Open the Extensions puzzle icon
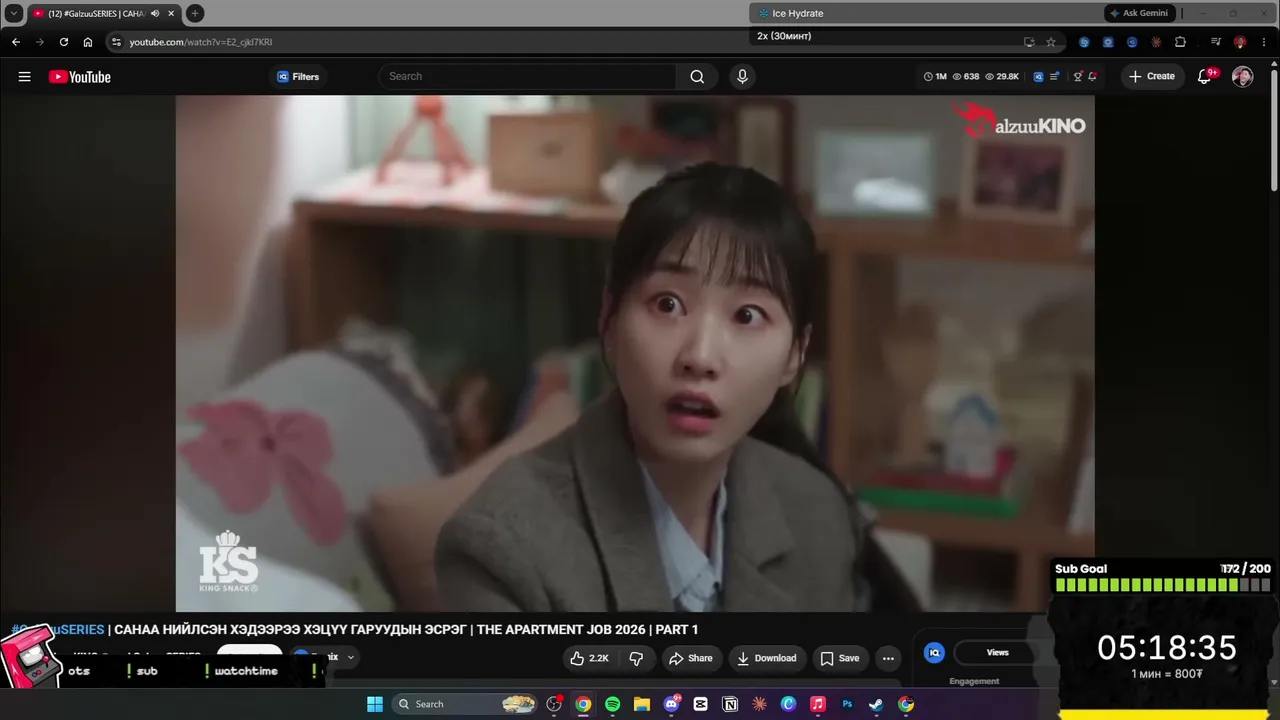 coord(1180,42)
